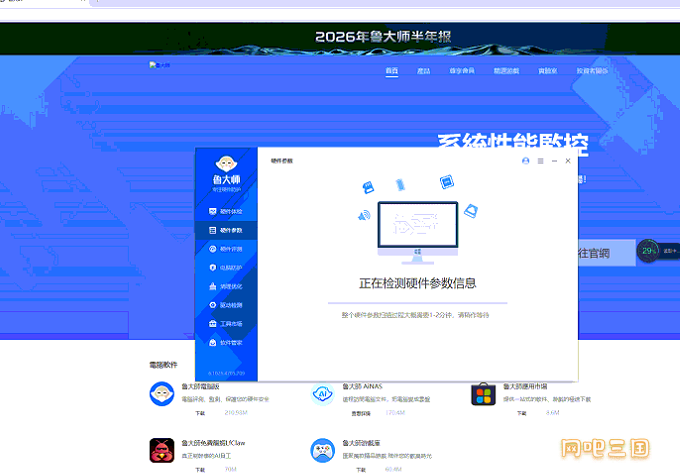Open the shield protection sidebar item

point(226,267)
